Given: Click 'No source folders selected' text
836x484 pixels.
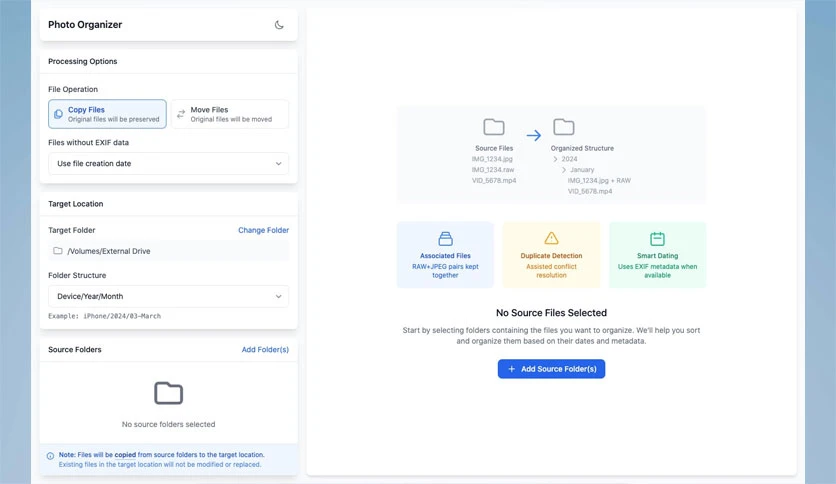Looking at the screenshot, I should (x=168, y=424).
